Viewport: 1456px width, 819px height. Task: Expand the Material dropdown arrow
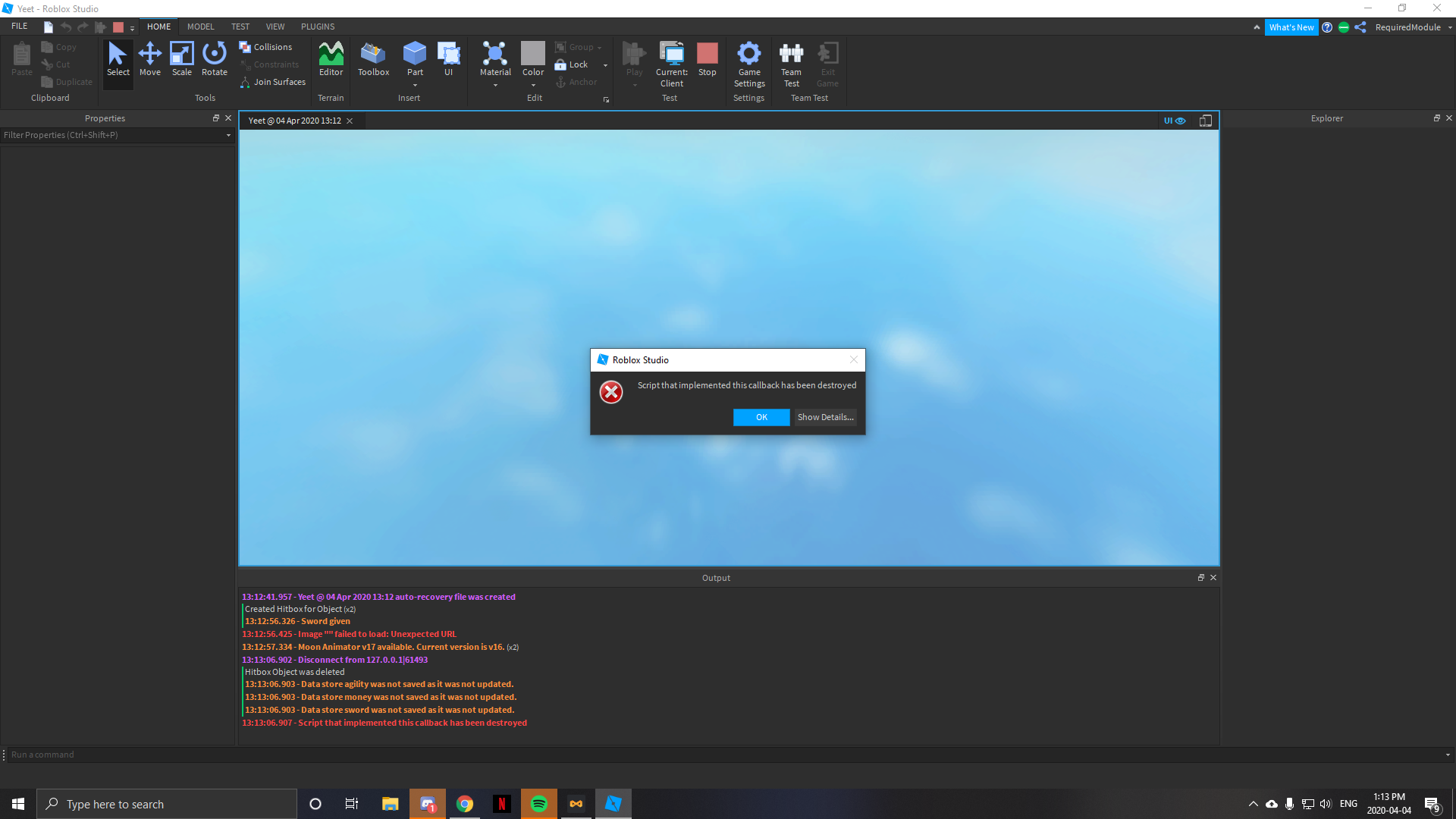pyautogui.click(x=495, y=85)
